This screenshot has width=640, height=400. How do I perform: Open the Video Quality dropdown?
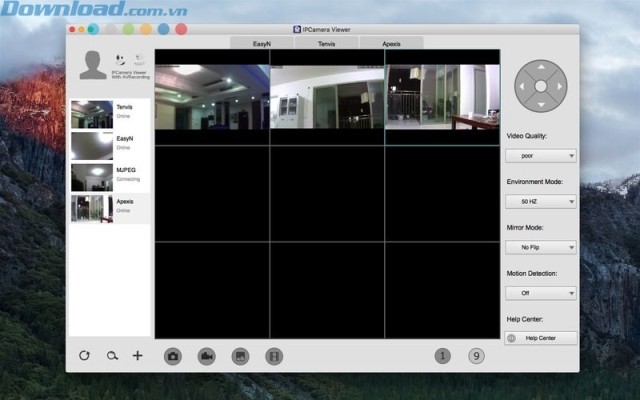[x=541, y=156]
